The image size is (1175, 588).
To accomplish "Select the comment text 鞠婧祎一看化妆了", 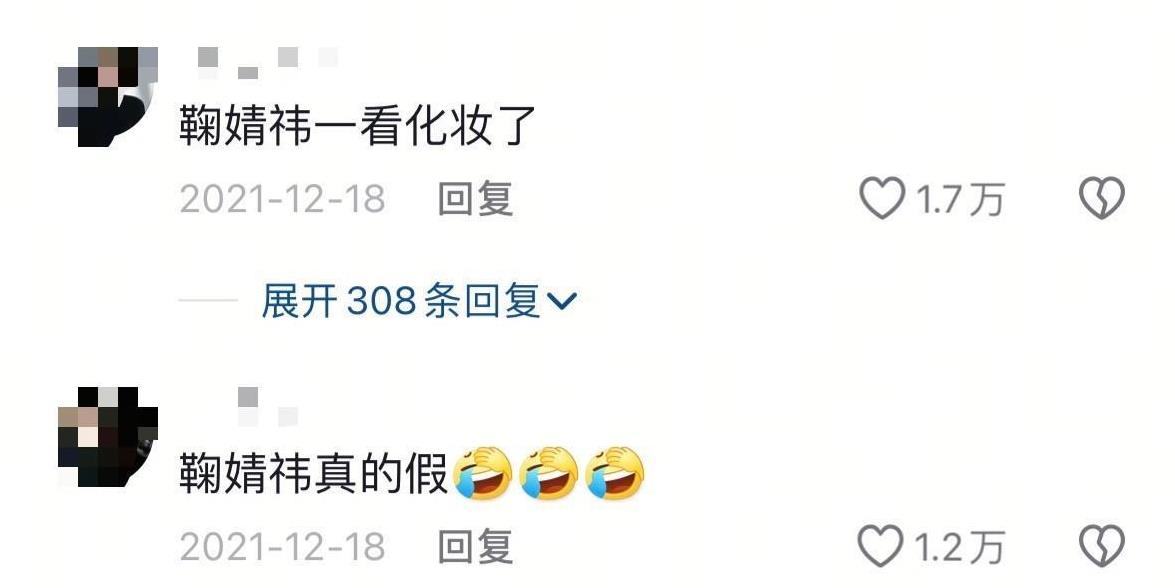I will 358,125.
